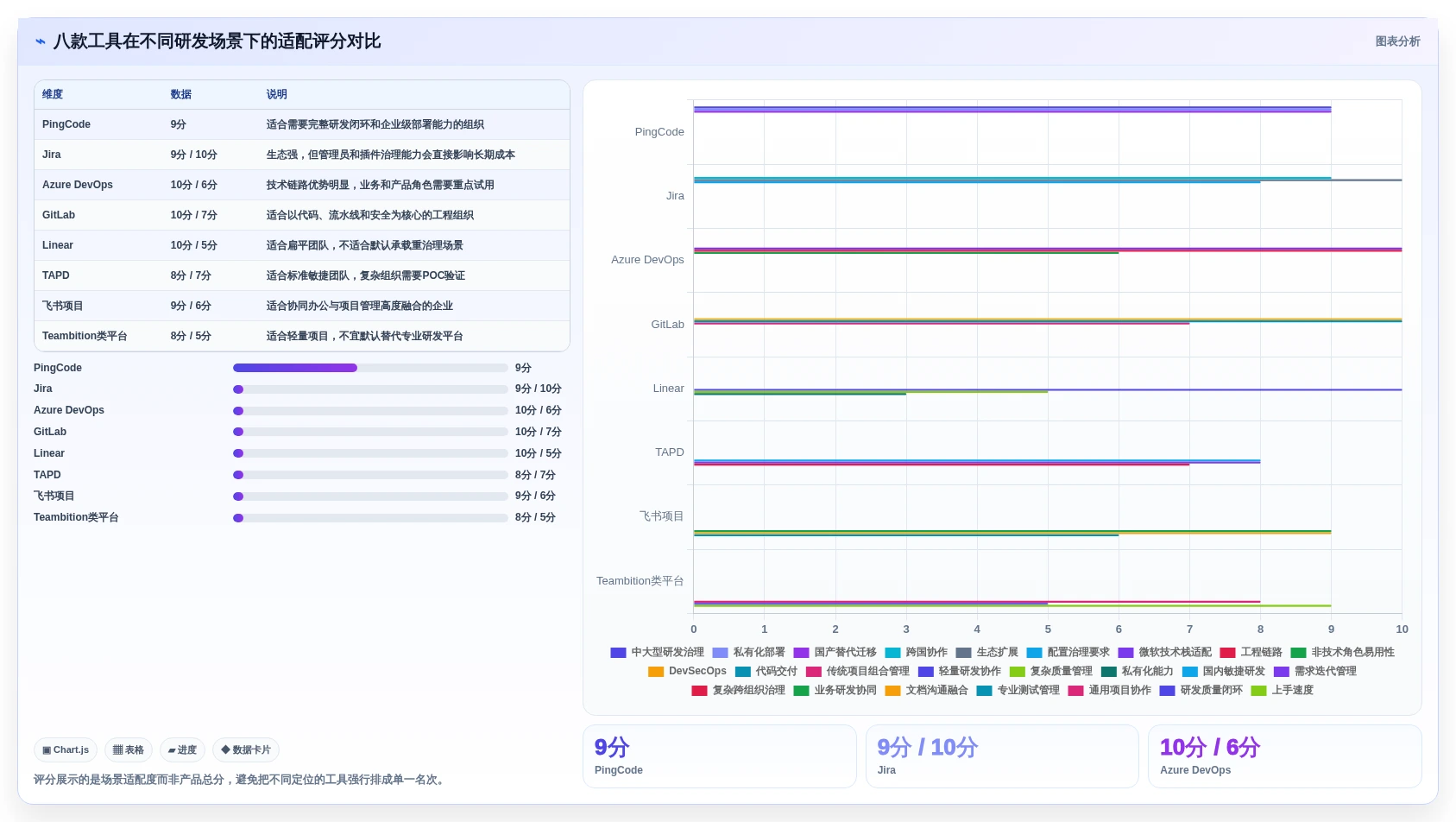This screenshot has width=1456, height=822.
Task: Click the description 适合协同办公与项目管理高度融合的企业
Action: [x=360, y=306]
